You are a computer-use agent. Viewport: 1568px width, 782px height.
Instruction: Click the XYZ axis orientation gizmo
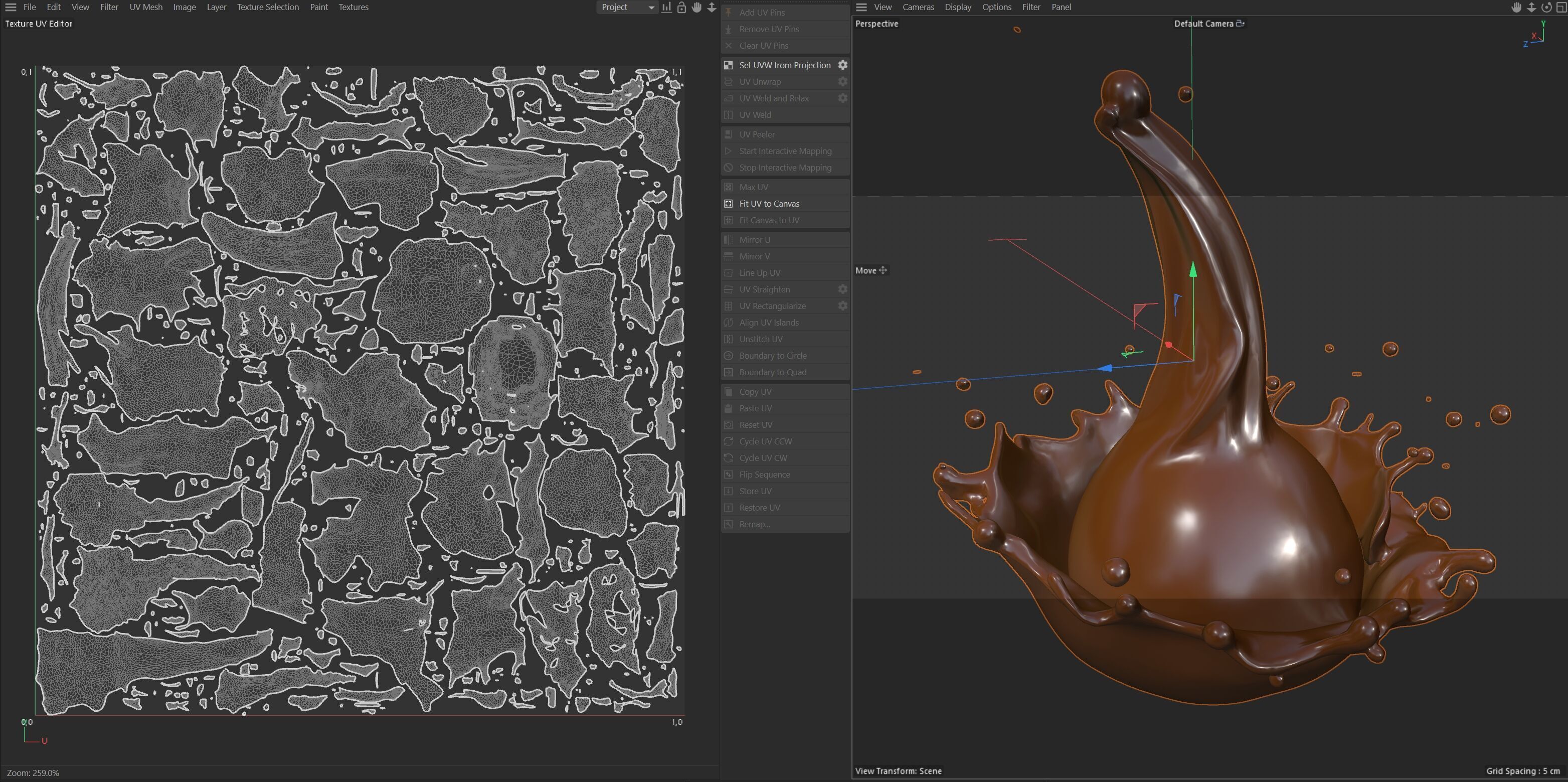click(1534, 34)
